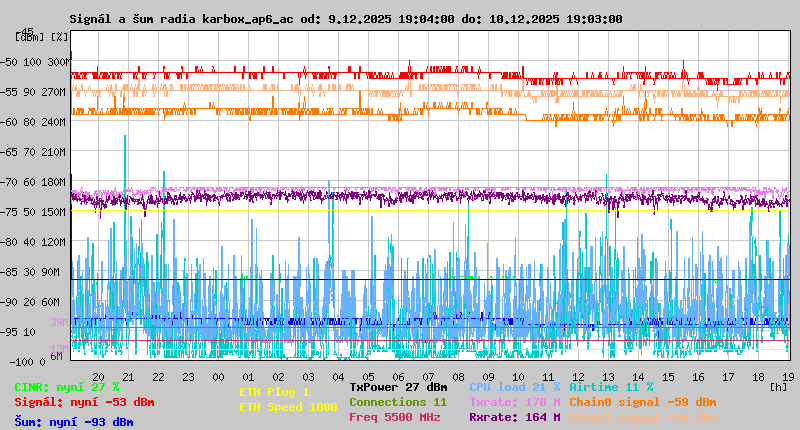This screenshot has width=800, height=430.
Task: Click the red Signál legend entry
Action: click(x=84, y=403)
